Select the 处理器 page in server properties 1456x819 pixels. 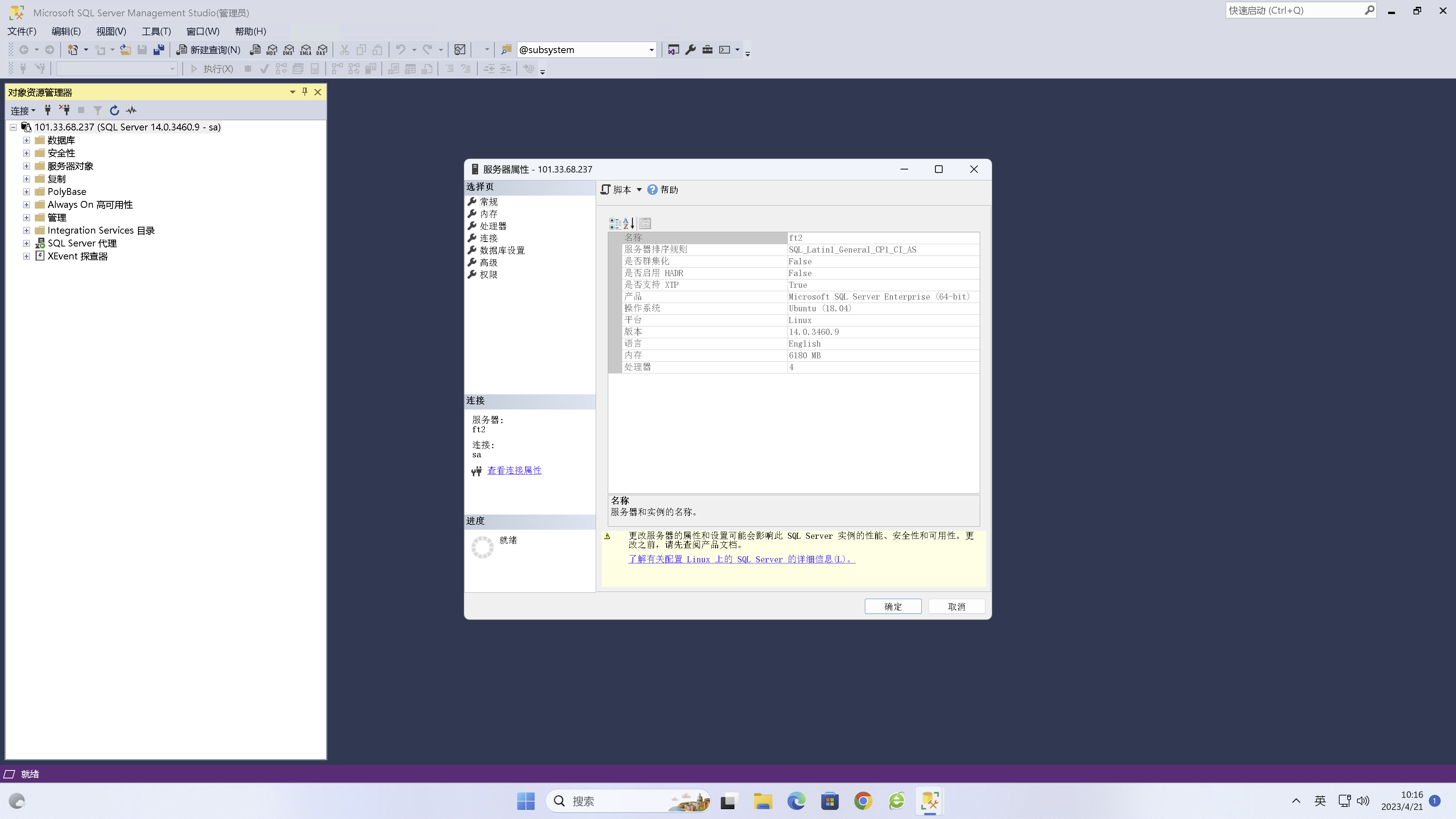click(x=493, y=226)
